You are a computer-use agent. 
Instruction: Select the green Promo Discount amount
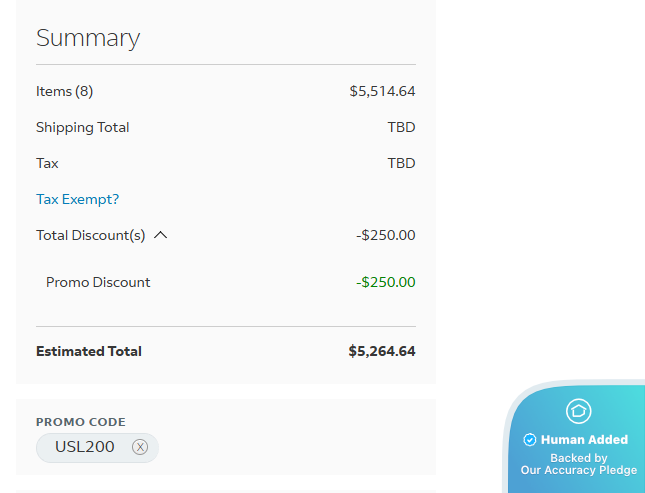click(x=385, y=282)
